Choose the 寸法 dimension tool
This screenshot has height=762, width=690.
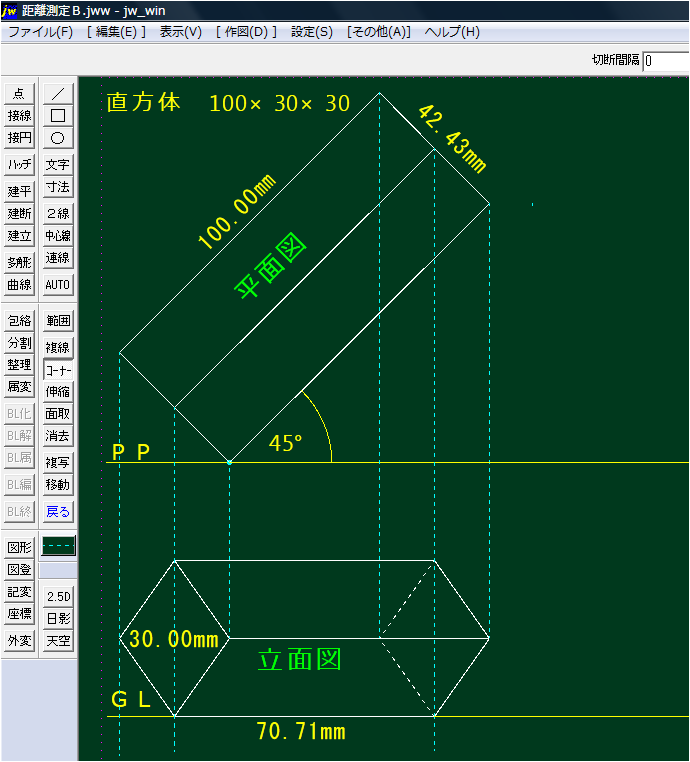tap(58, 187)
